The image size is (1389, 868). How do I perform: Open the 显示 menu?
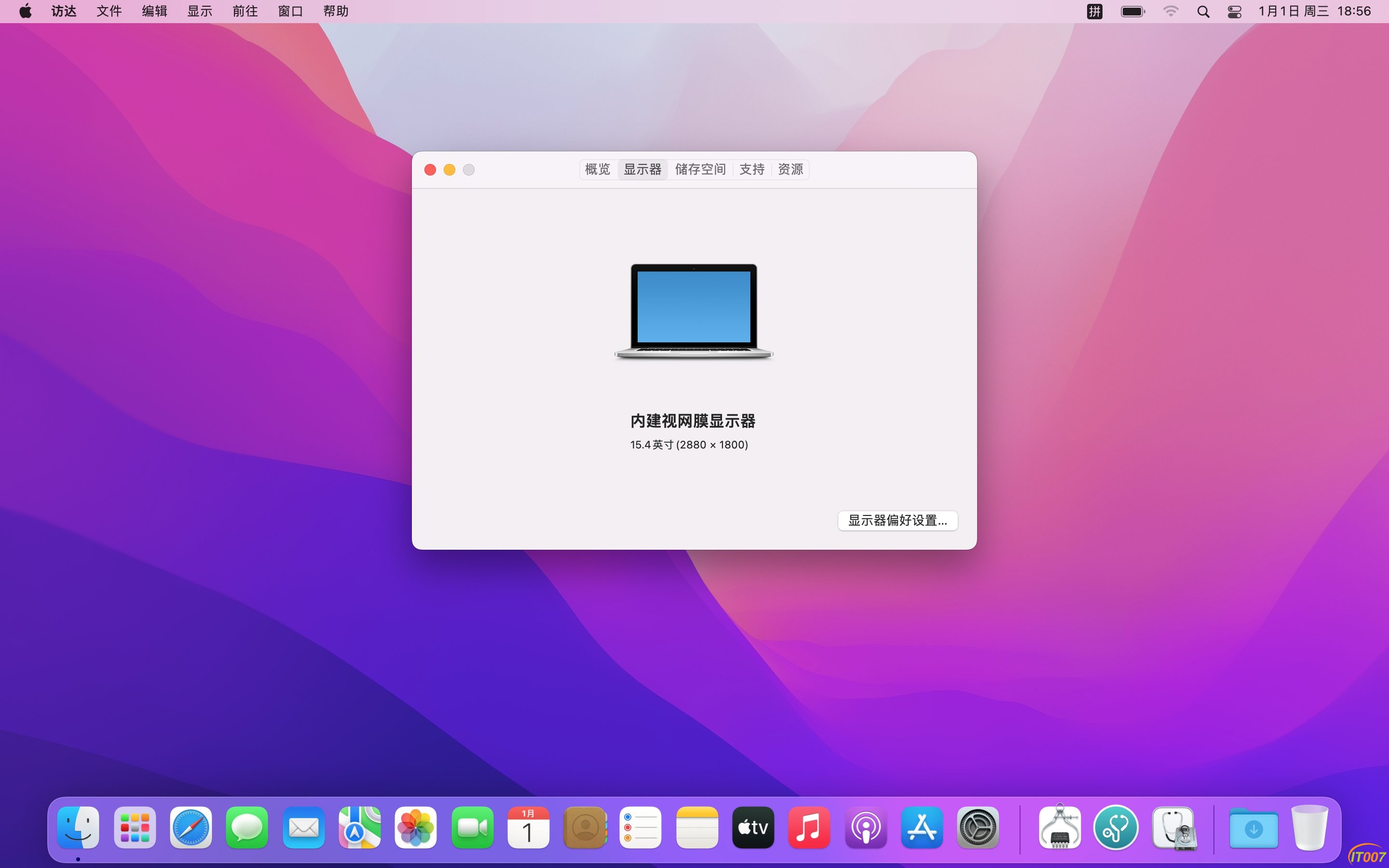(x=200, y=11)
